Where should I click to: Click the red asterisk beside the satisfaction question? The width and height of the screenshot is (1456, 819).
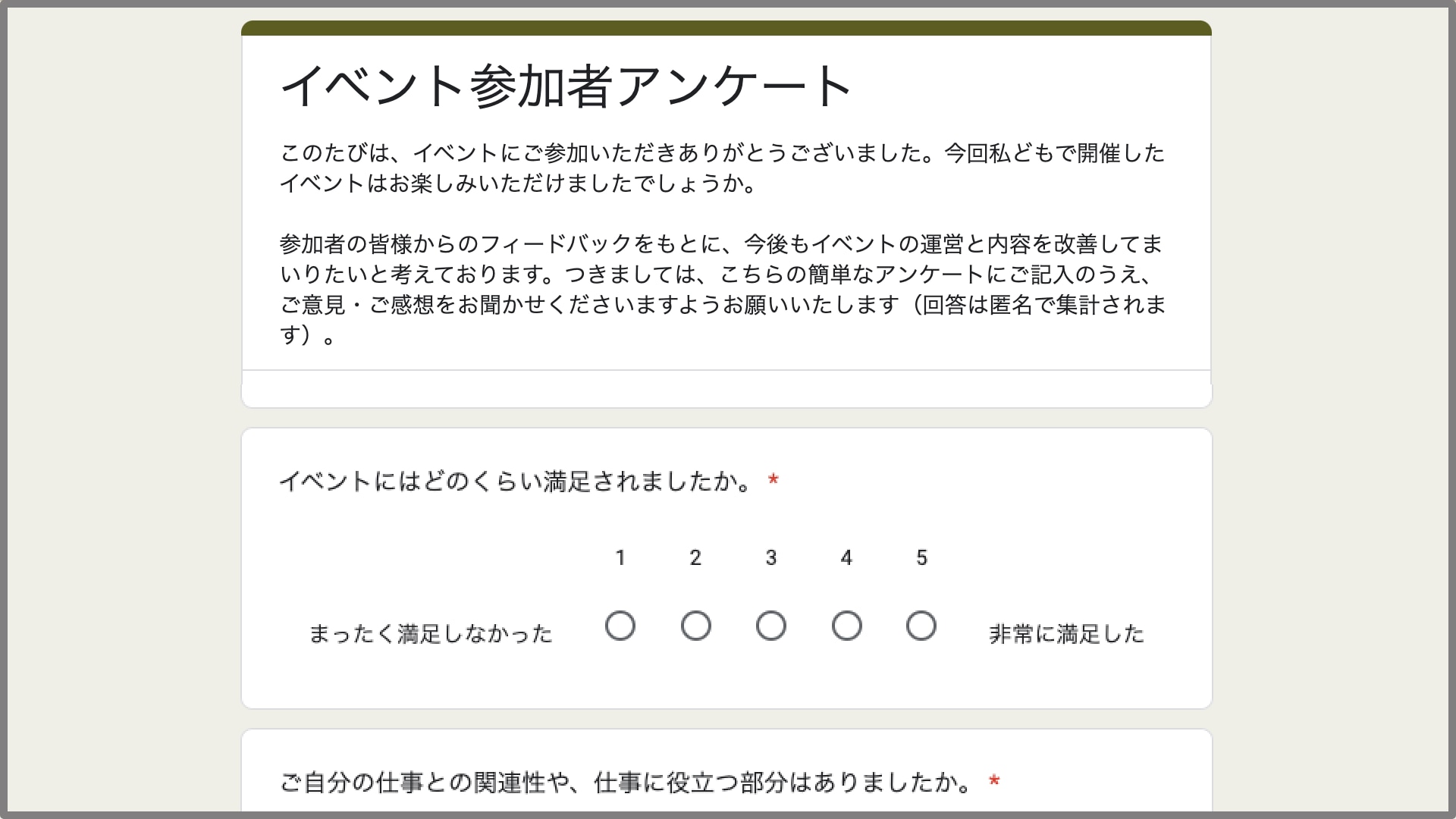(x=773, y=480)
